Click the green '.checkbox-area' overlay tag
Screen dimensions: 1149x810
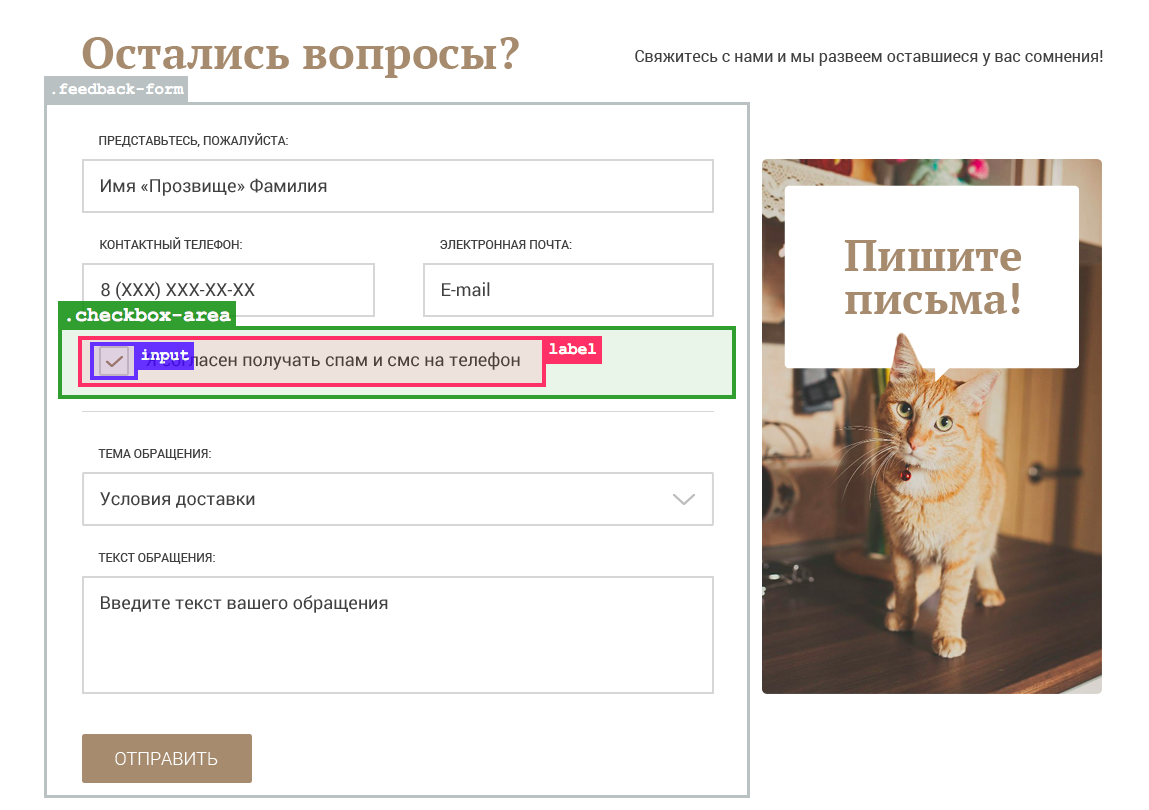tap(147, 316)
